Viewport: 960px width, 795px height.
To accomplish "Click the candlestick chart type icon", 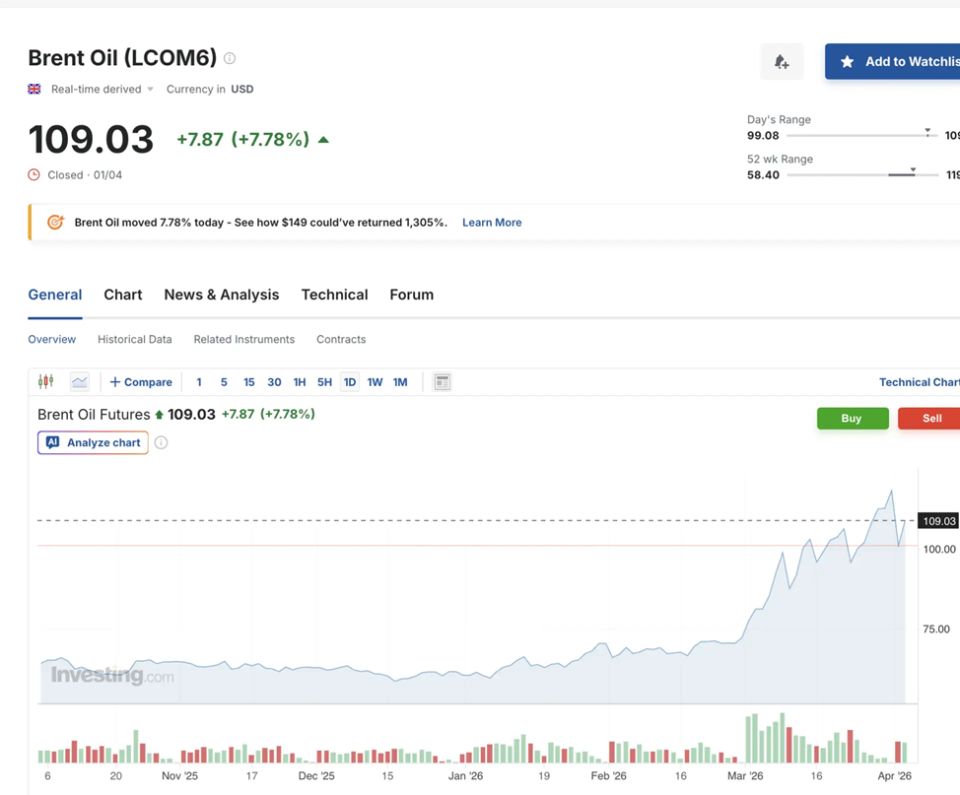I will click(x=46, y=382).
